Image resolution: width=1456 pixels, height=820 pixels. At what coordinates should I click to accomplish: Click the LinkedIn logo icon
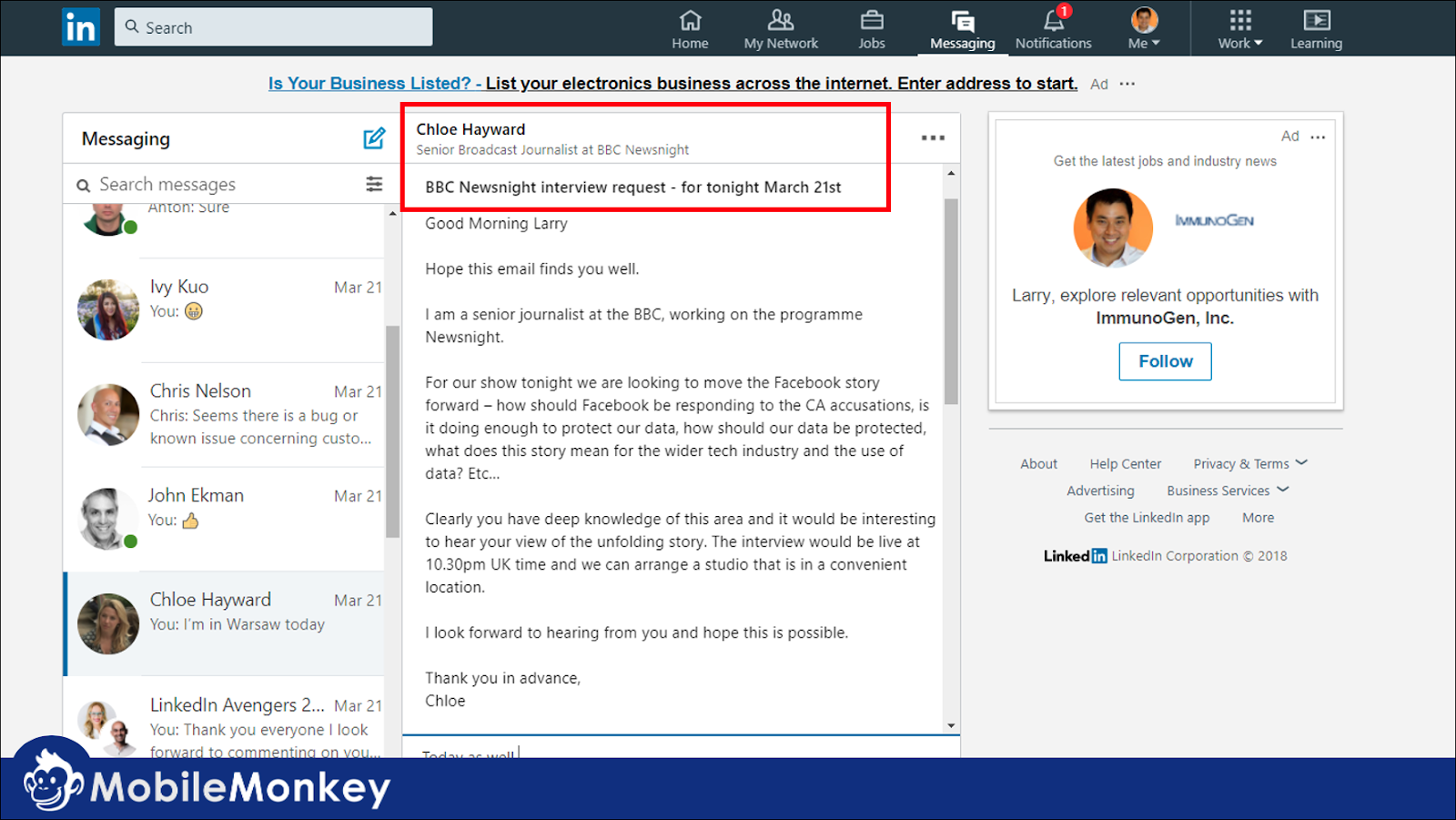[80, 27]
